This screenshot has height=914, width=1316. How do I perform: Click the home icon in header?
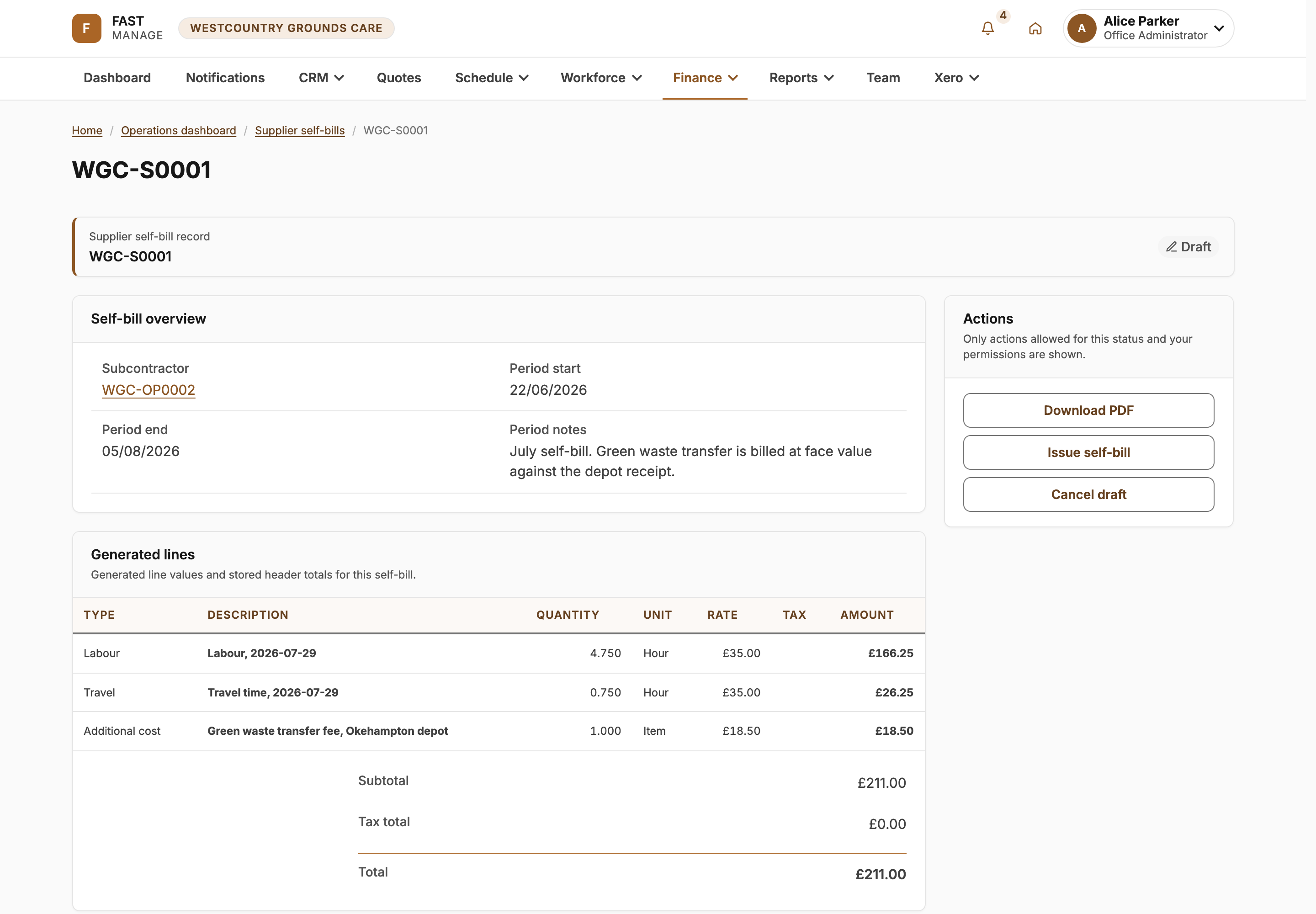[1035, 28]
